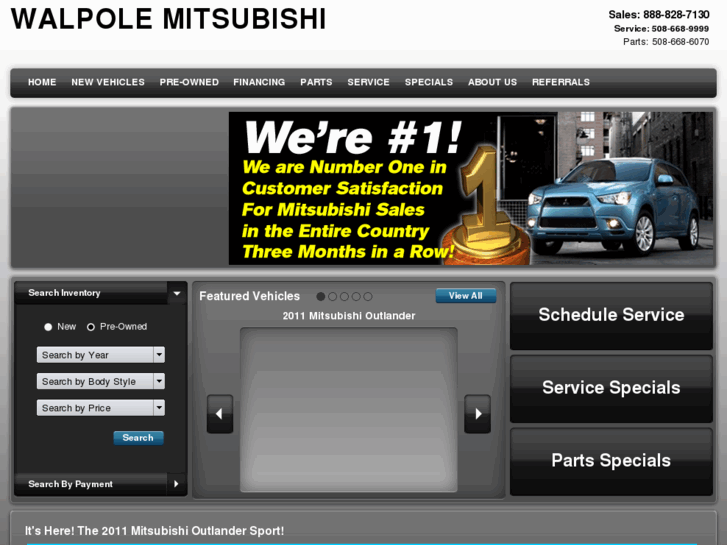Click the blue Search button
The height and width of the screenshot is (545, 727).
pyautogui.click(x=138, y=438)
